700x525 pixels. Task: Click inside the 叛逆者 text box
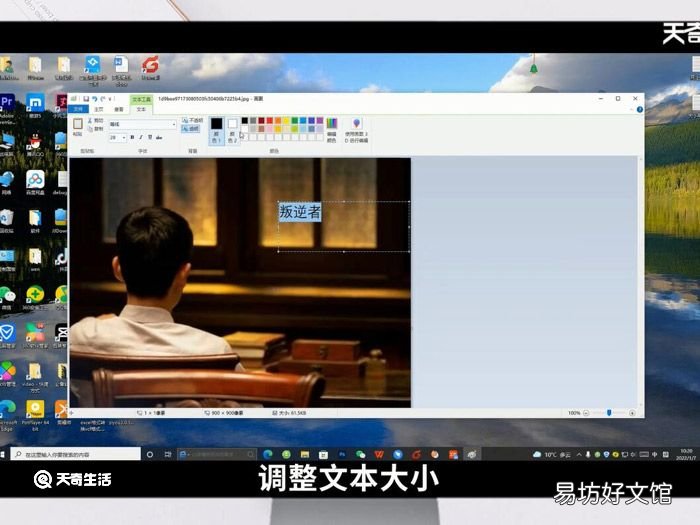[x=344, y=227]
